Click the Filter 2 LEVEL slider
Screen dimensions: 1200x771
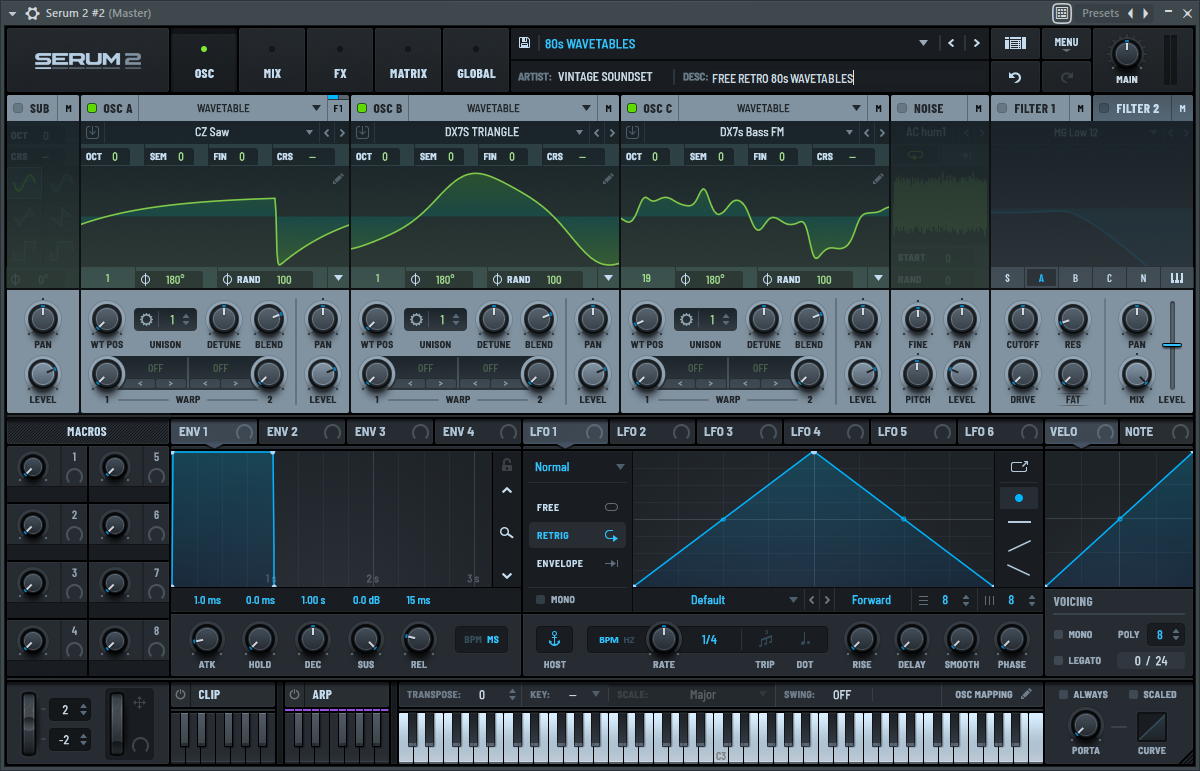pos(1172,345)
